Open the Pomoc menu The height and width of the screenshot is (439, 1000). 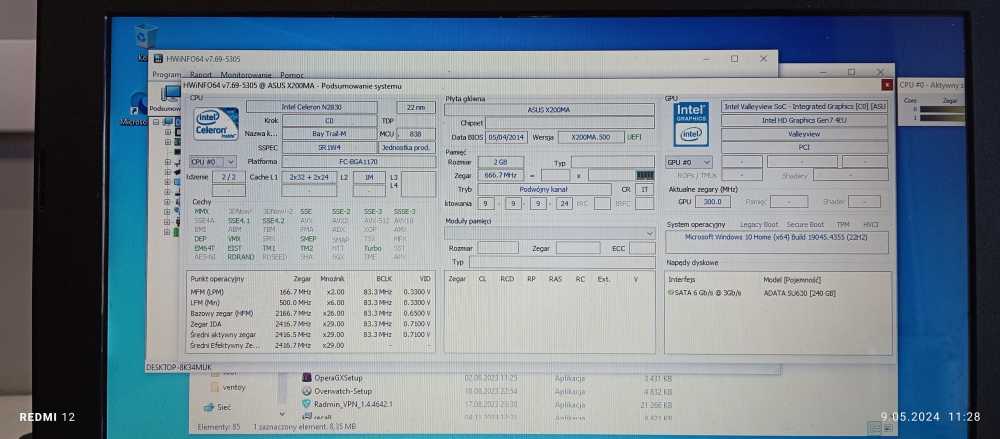292,74
